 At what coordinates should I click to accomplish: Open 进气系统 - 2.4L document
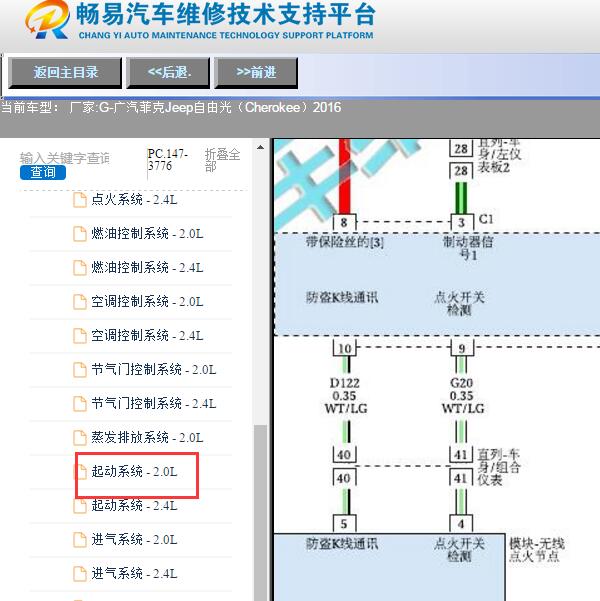tap(134, 574)
